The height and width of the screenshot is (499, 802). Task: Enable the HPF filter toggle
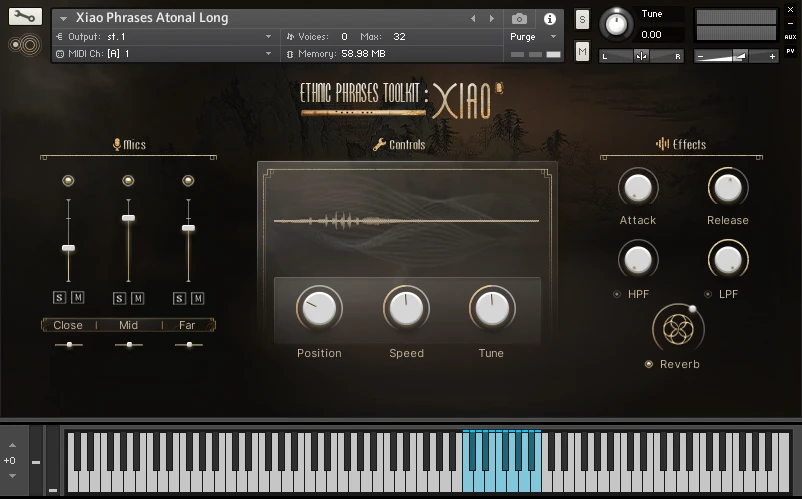pos(617,294)
